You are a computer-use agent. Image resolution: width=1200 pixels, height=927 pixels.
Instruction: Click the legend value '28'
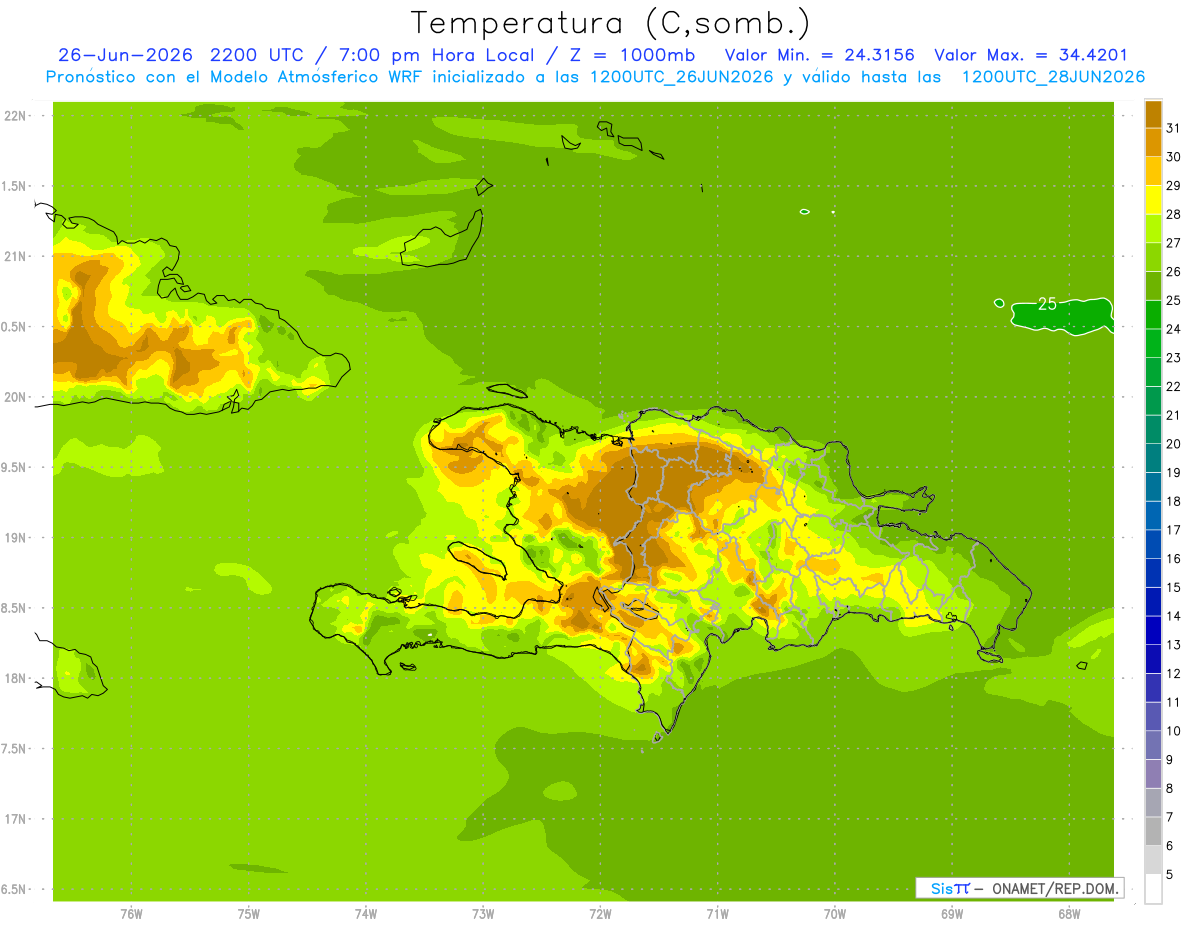[1173, 214]
